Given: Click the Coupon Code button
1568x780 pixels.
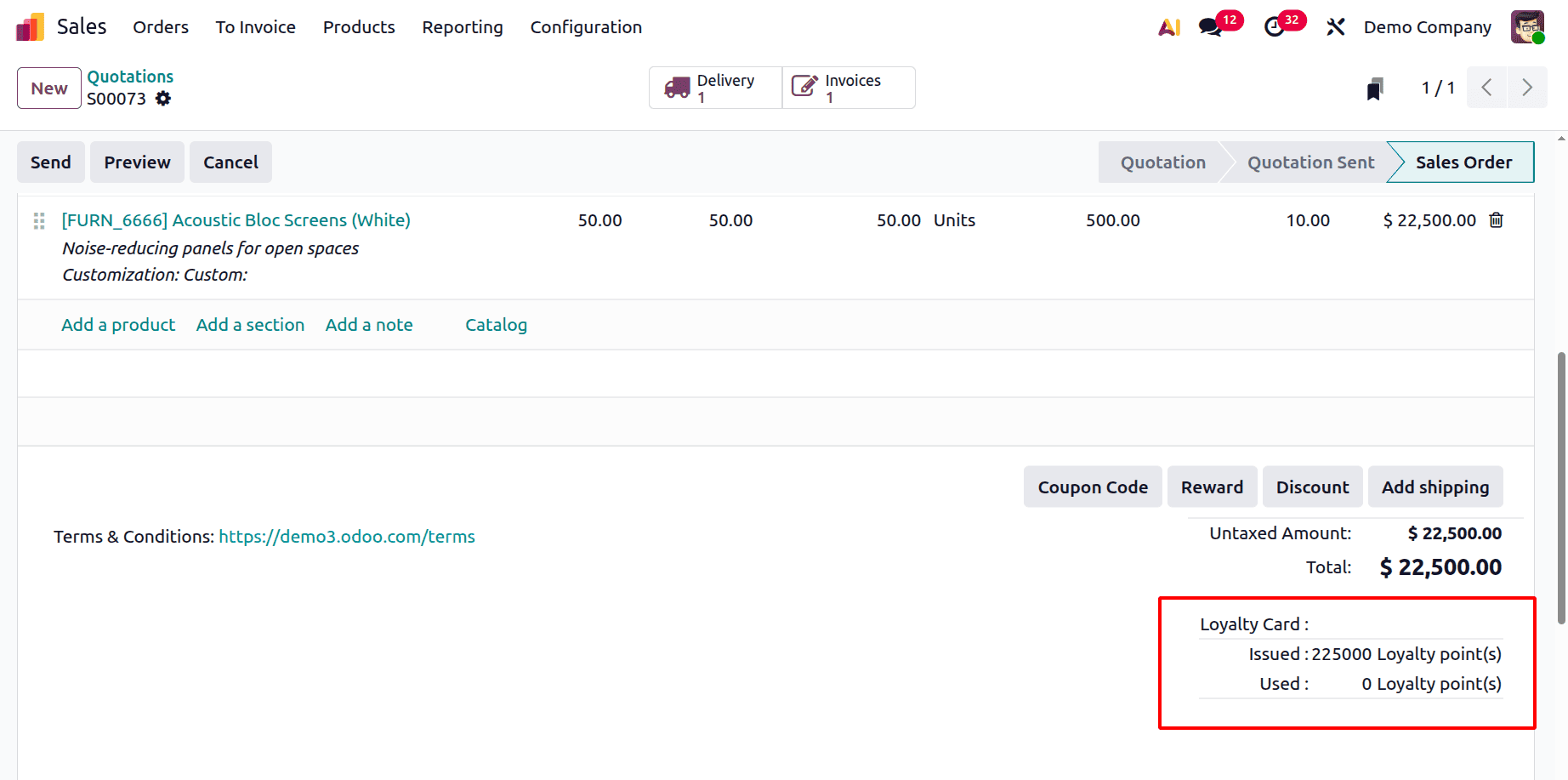Looking at the screenshot, I should pos(1092,487).
